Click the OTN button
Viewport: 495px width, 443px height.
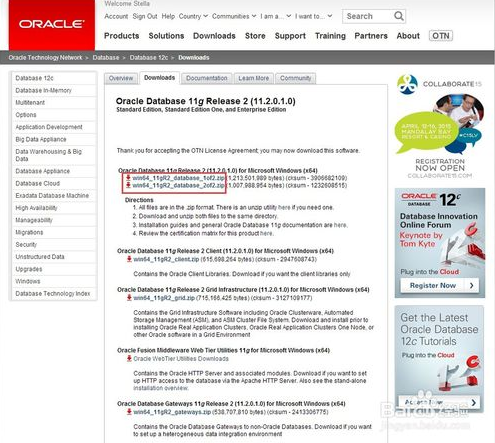pyautogui.click(x=441, y=36)
